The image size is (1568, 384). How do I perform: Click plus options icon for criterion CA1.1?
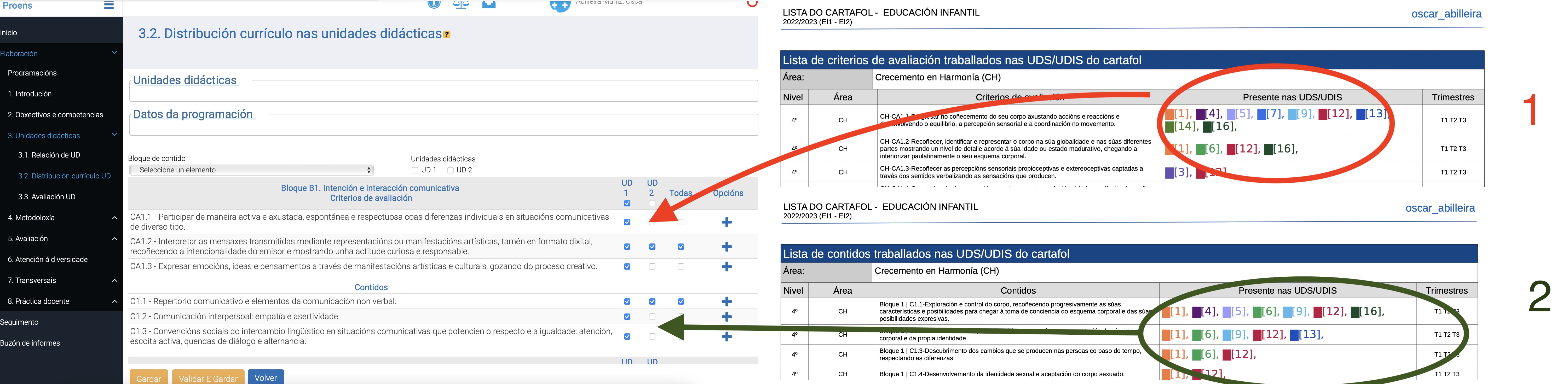pos(726,222)
